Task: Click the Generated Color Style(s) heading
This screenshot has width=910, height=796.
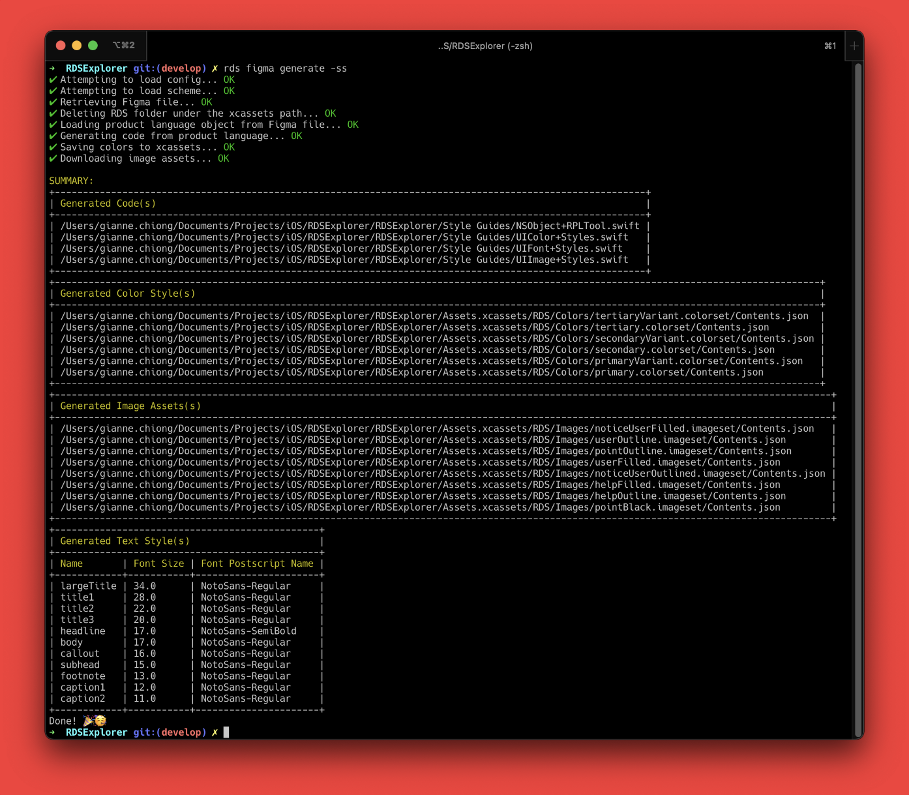Action: point(128,294)
